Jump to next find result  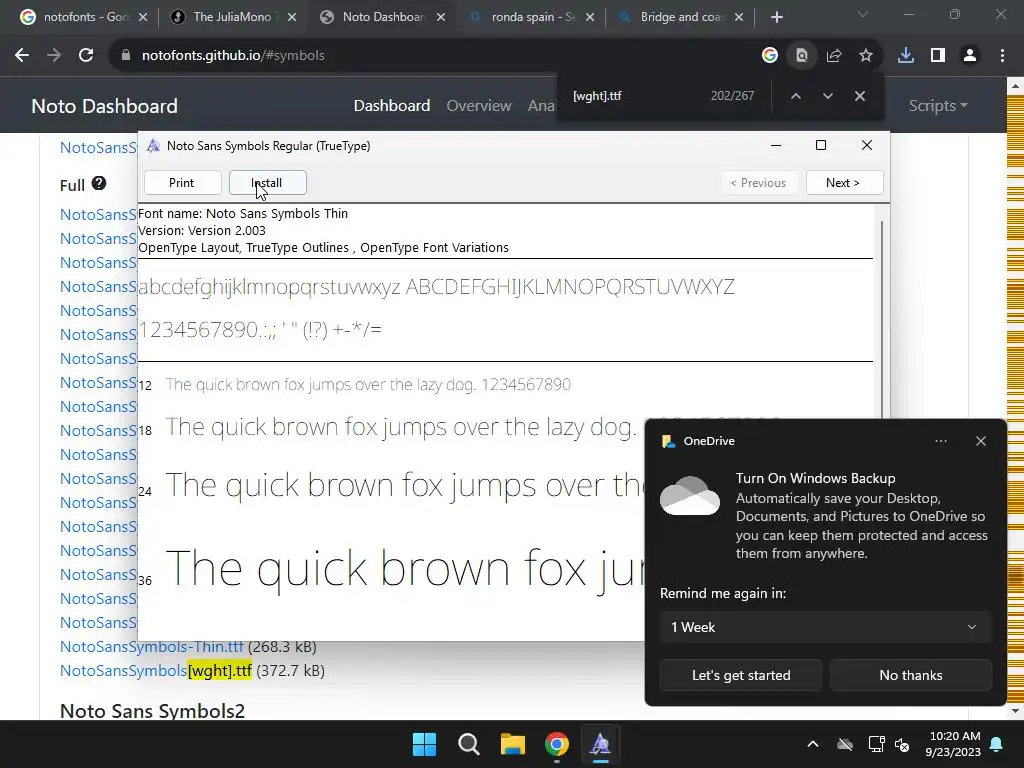click(827, 96)
